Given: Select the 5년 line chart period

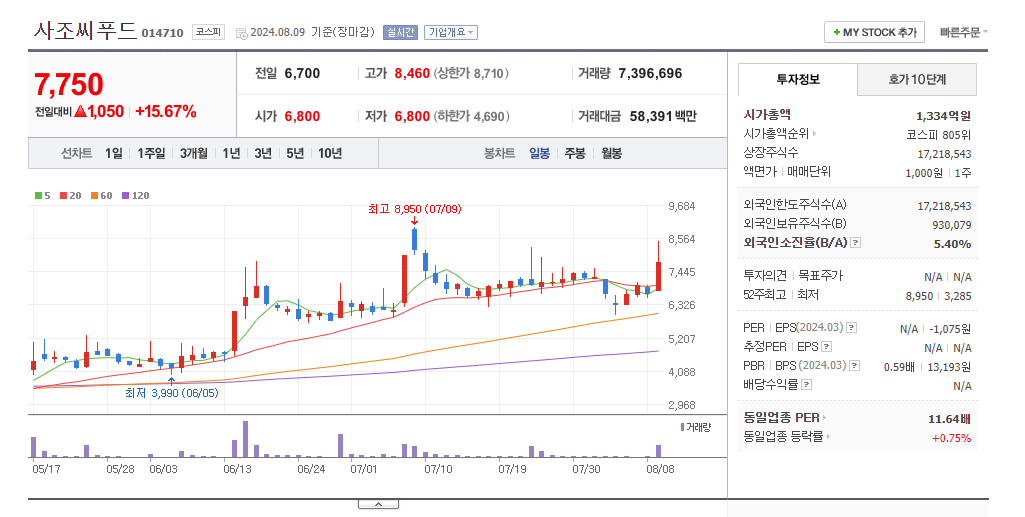Looking at the screenshot, I should (x=295, y=153).
